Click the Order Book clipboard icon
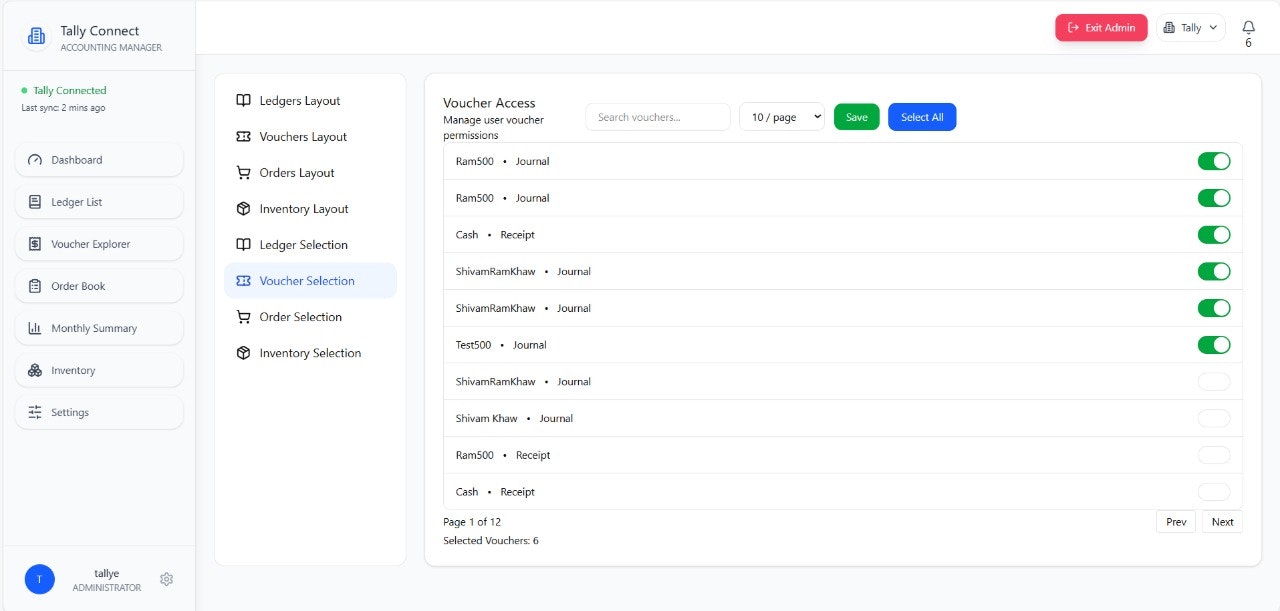The height and width of the screenshot is (611, 1280). [35, 286]
